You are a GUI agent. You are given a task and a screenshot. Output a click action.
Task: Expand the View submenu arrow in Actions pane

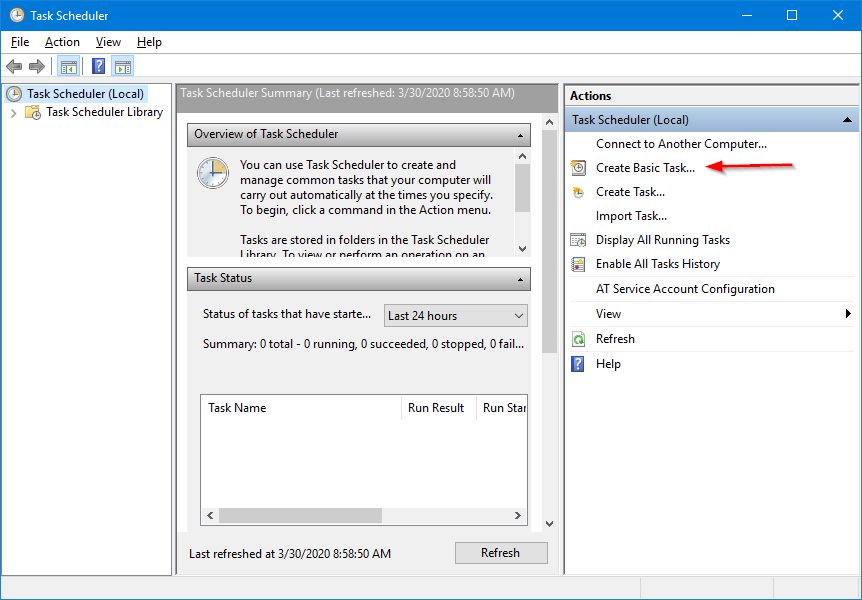(x=848, y=314)
